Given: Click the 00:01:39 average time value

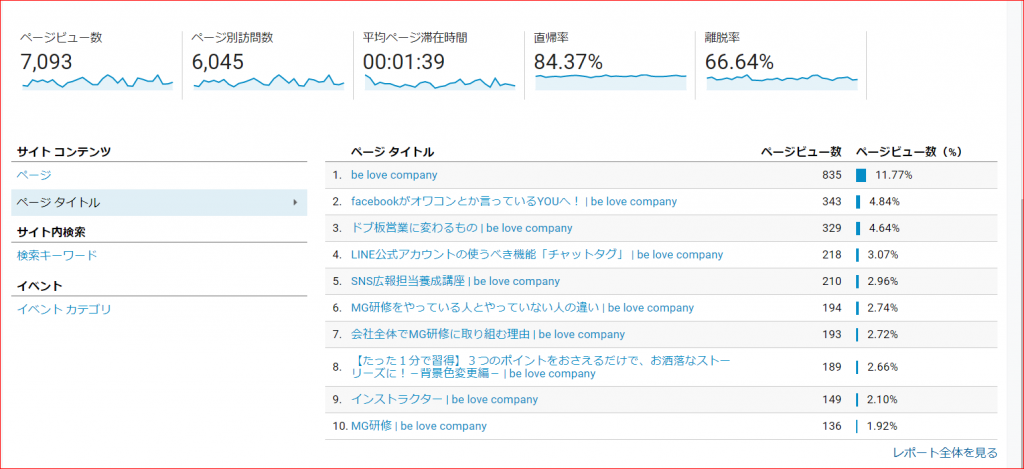Looking at the screenshot, I should tap(404, 61).
